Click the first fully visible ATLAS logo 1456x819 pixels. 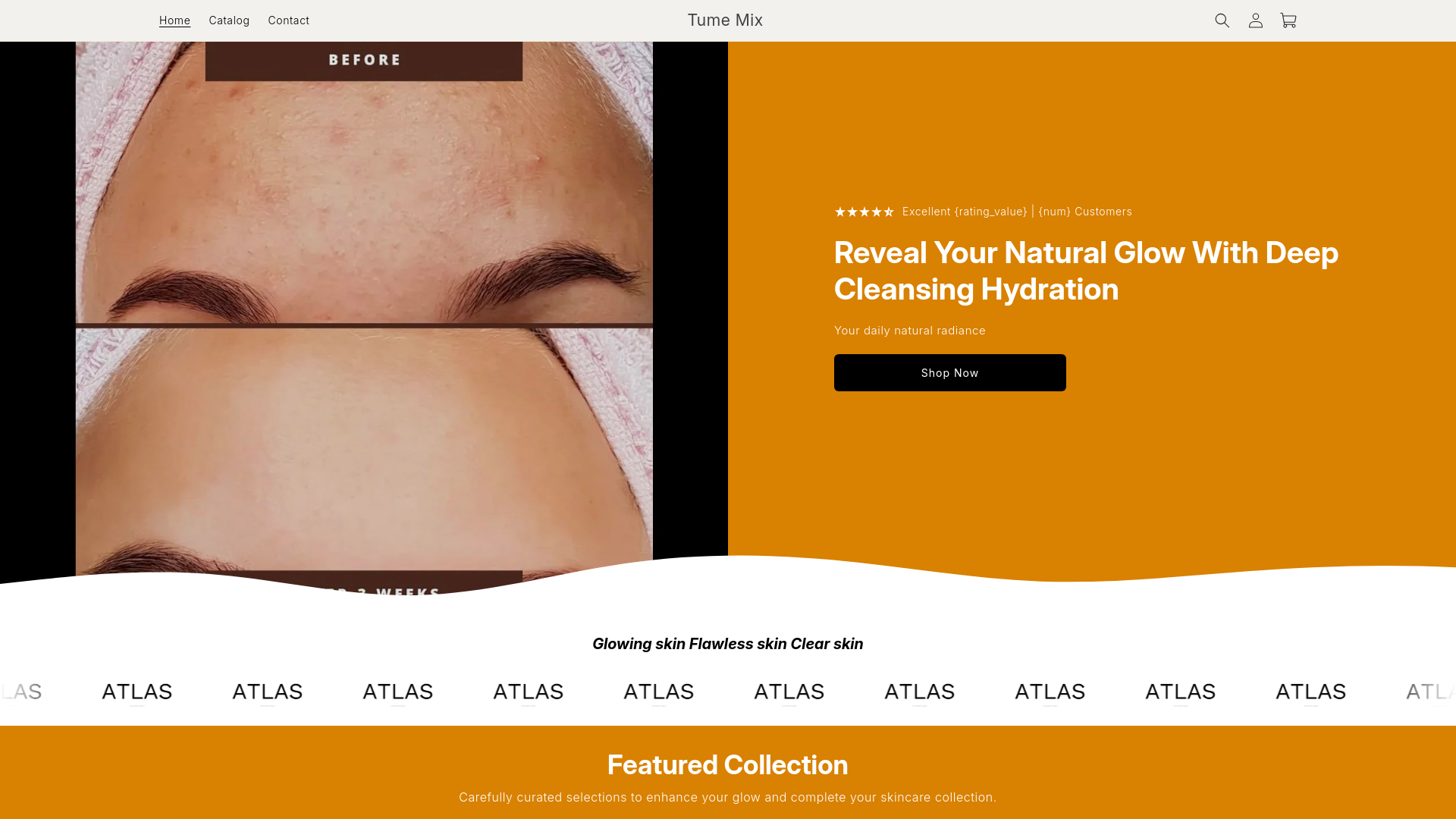point(137,692)
